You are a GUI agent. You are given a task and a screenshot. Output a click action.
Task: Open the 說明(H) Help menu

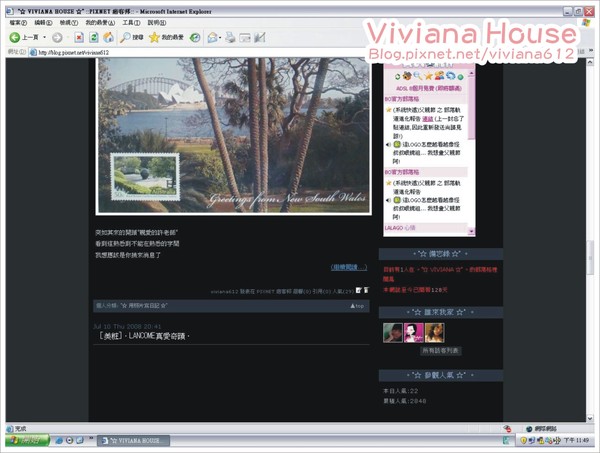[157, 23]
